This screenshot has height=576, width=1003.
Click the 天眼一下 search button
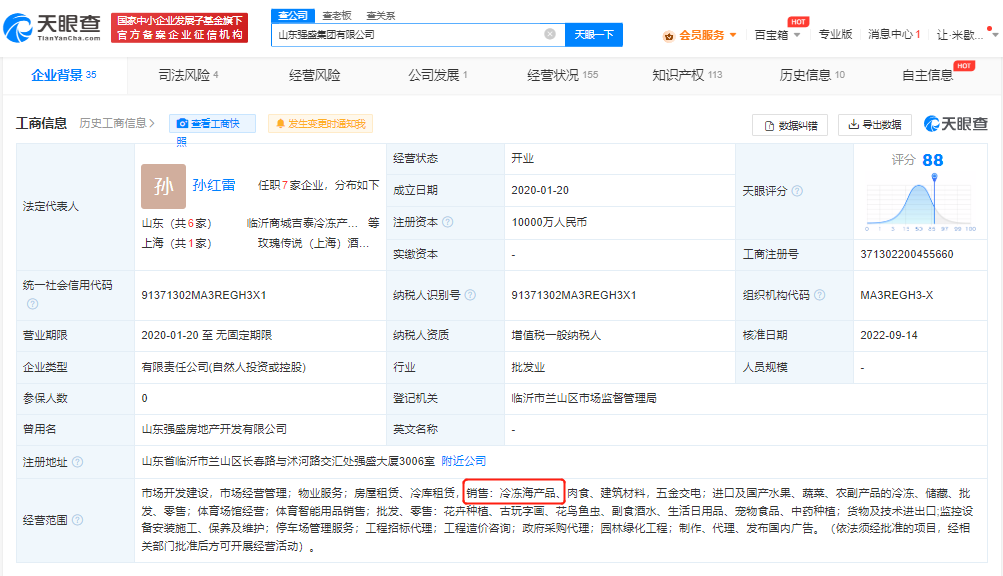(x=594, y=35)
